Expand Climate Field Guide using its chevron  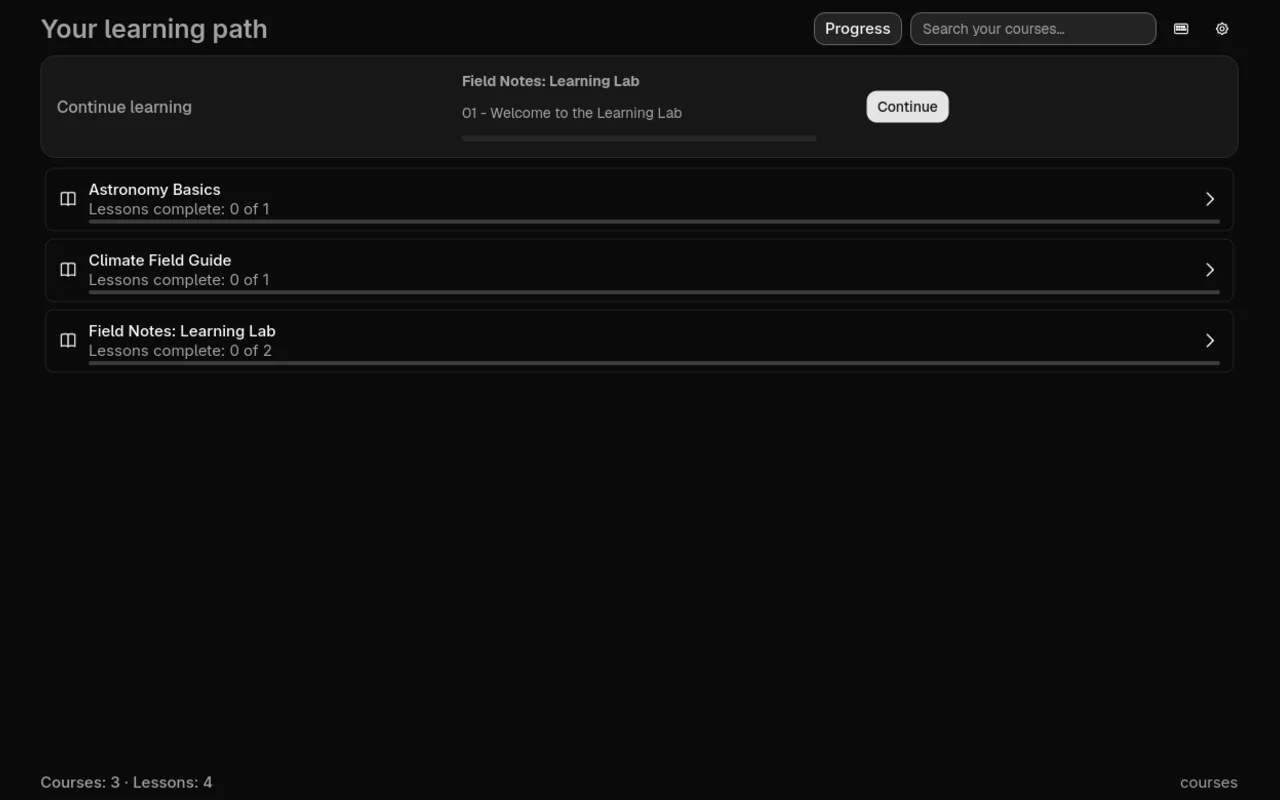pos(1210,270)
